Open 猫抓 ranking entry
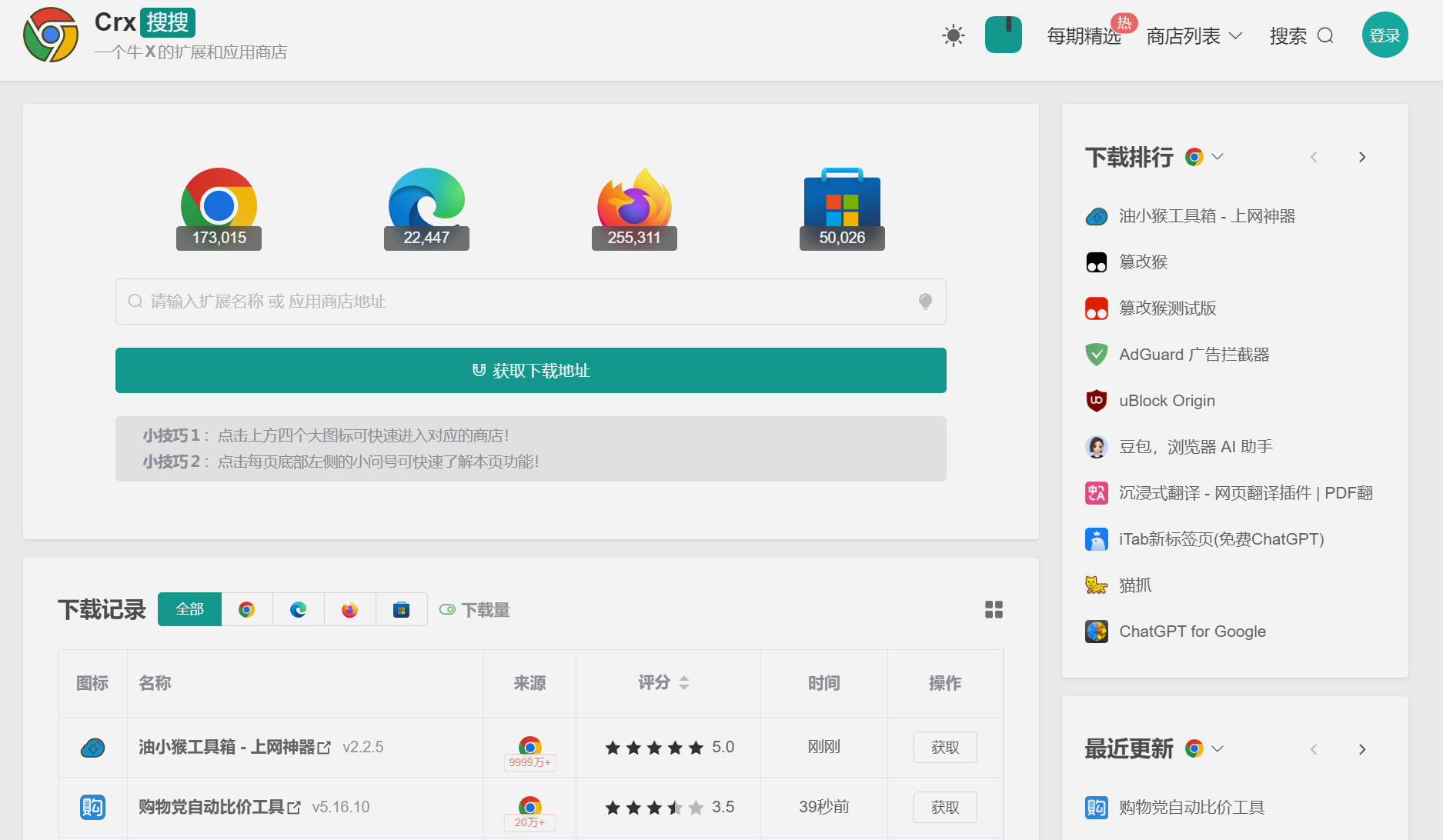1443x840 pixels. (1135, 585)
